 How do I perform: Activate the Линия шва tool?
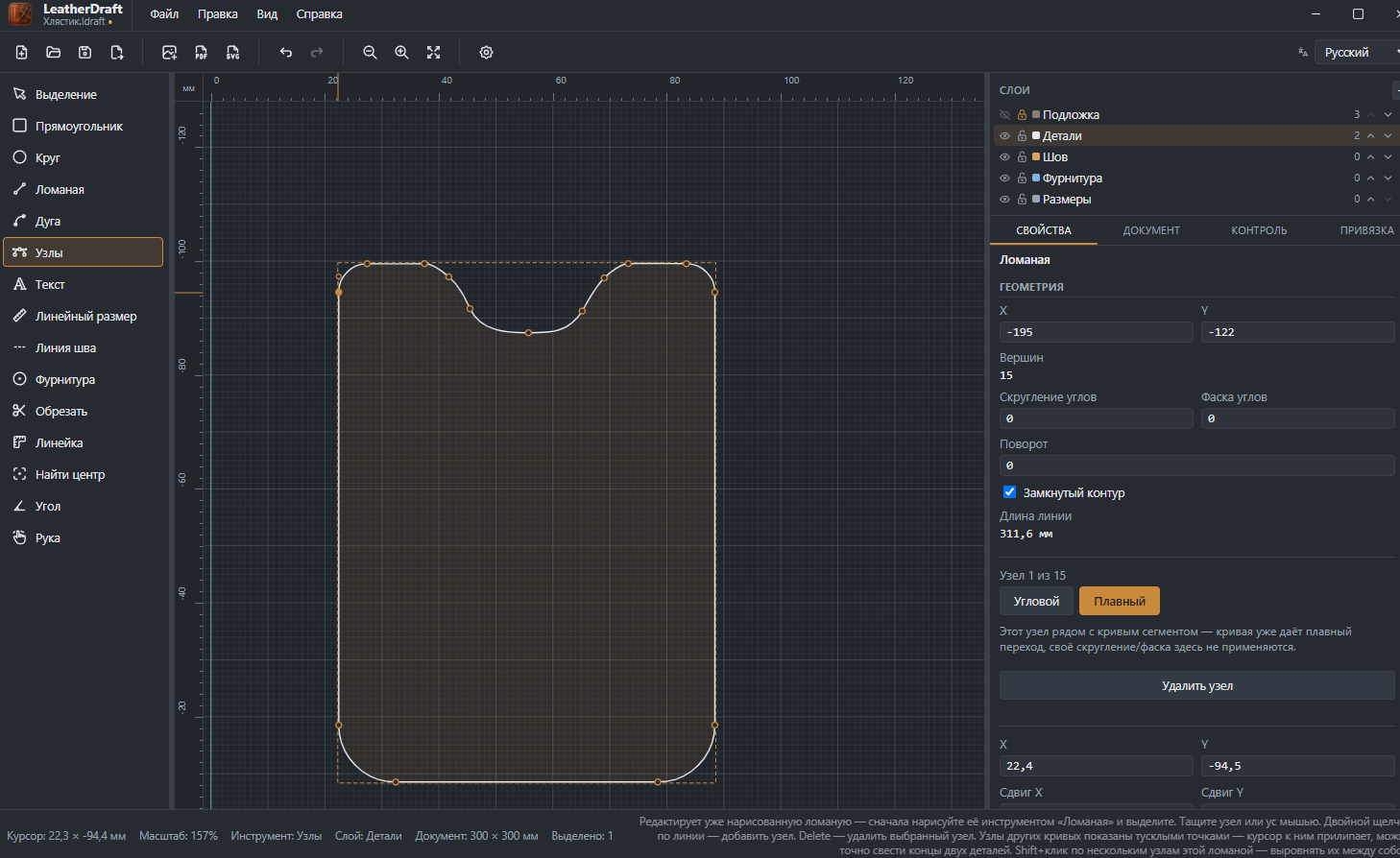click(84, 347)
